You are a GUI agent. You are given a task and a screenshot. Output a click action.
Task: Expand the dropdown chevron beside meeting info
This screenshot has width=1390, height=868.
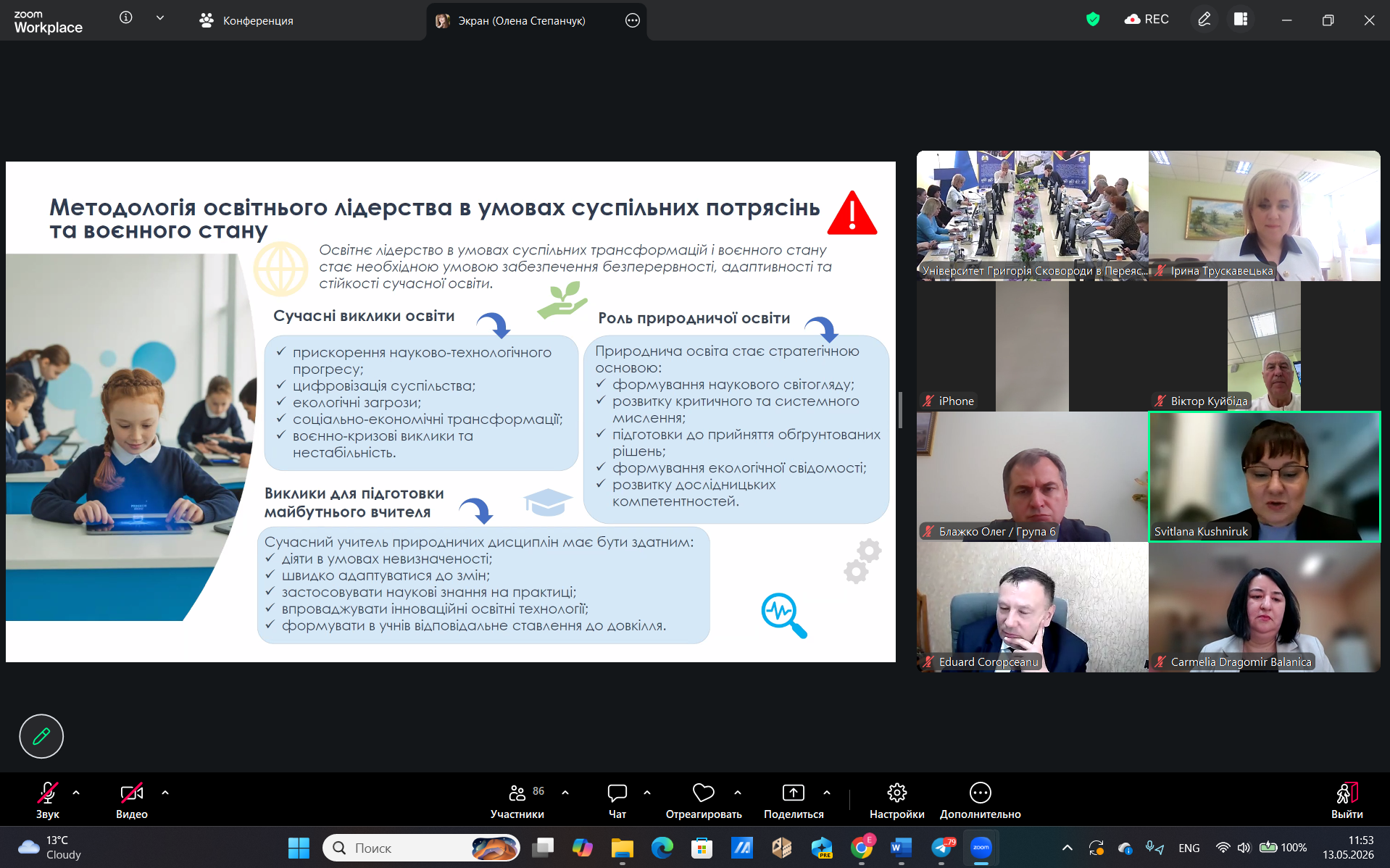pyautogui.click(x=160, y=18)
